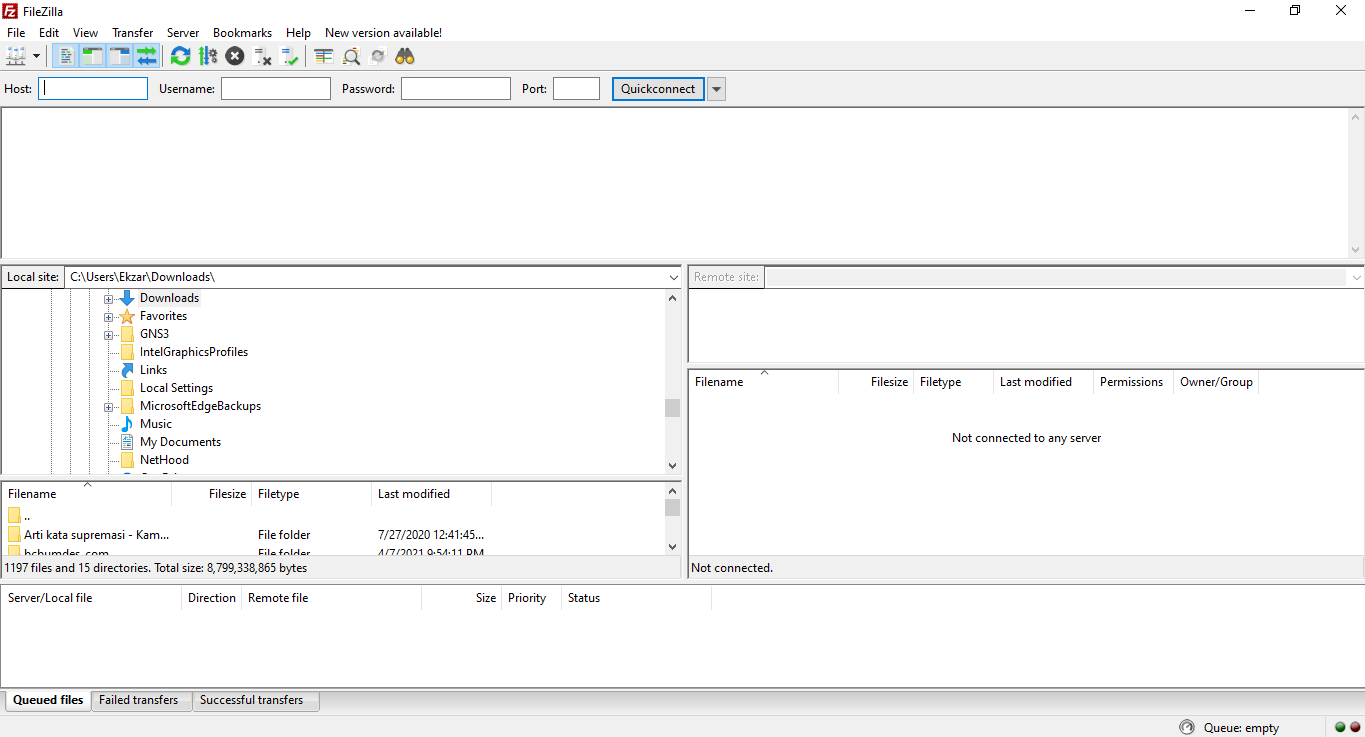Toggle transfer queue display

pos(147,56)
